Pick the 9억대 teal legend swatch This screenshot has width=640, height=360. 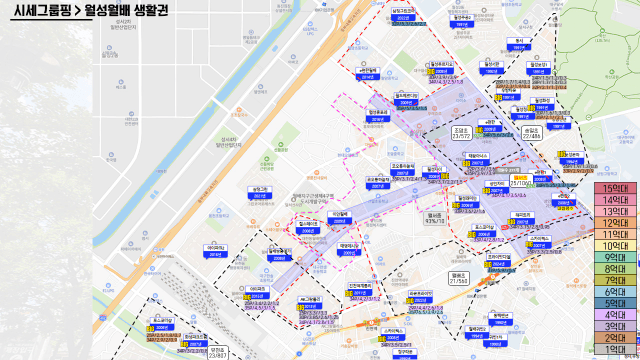pos(616,258)
